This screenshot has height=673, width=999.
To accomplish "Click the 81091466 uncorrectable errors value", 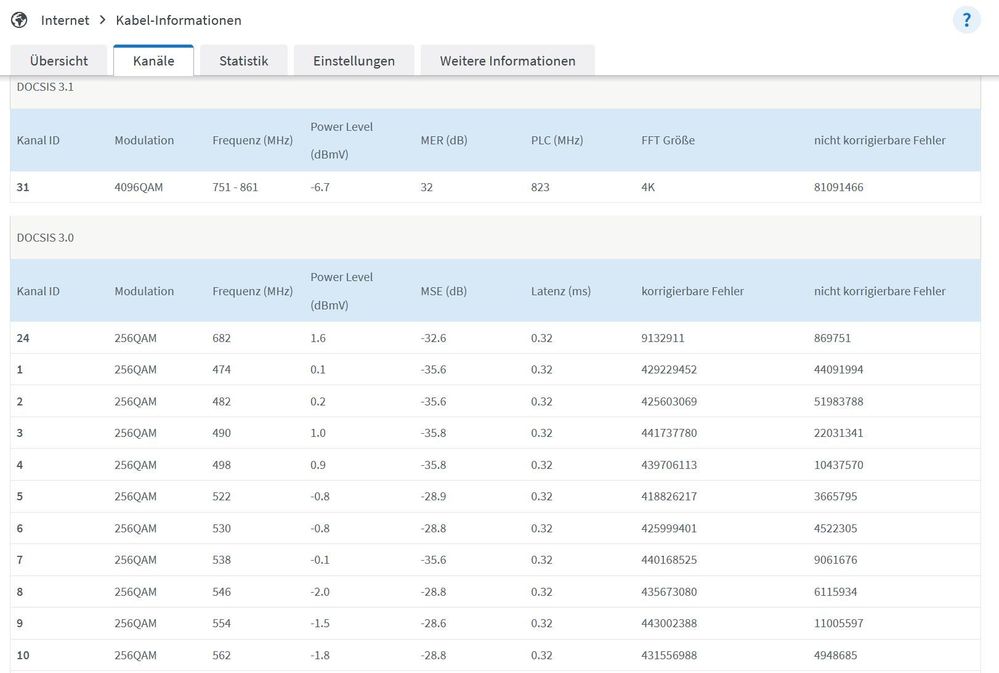I will pyautogui.click(x=838, y=187).
